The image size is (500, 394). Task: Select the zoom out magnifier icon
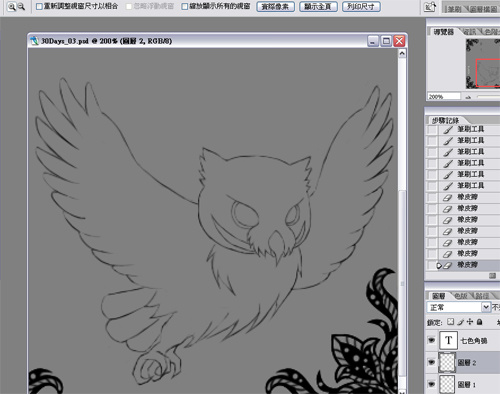21,6
